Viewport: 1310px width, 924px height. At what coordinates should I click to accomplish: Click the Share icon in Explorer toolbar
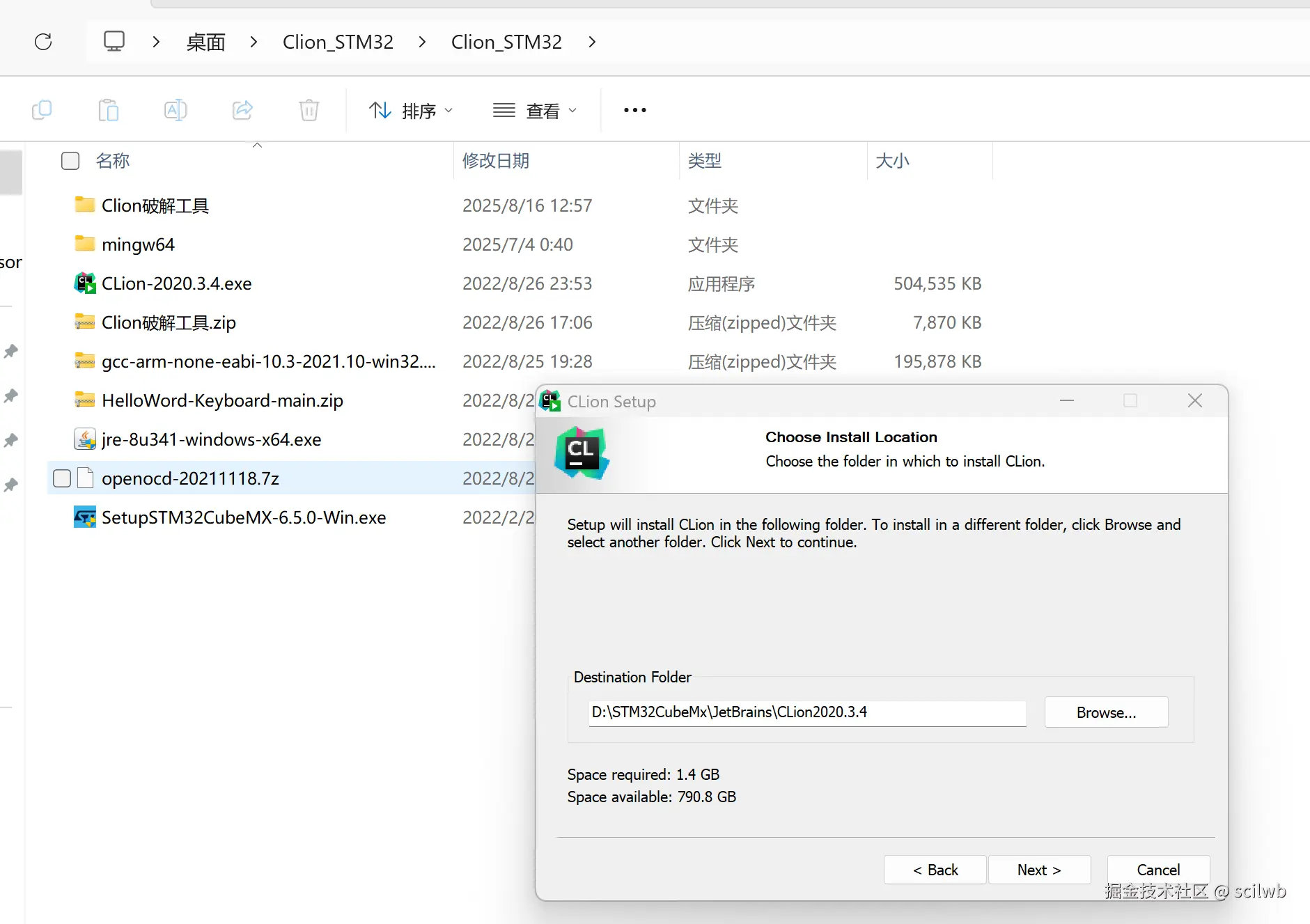click(x=242, y=110)
